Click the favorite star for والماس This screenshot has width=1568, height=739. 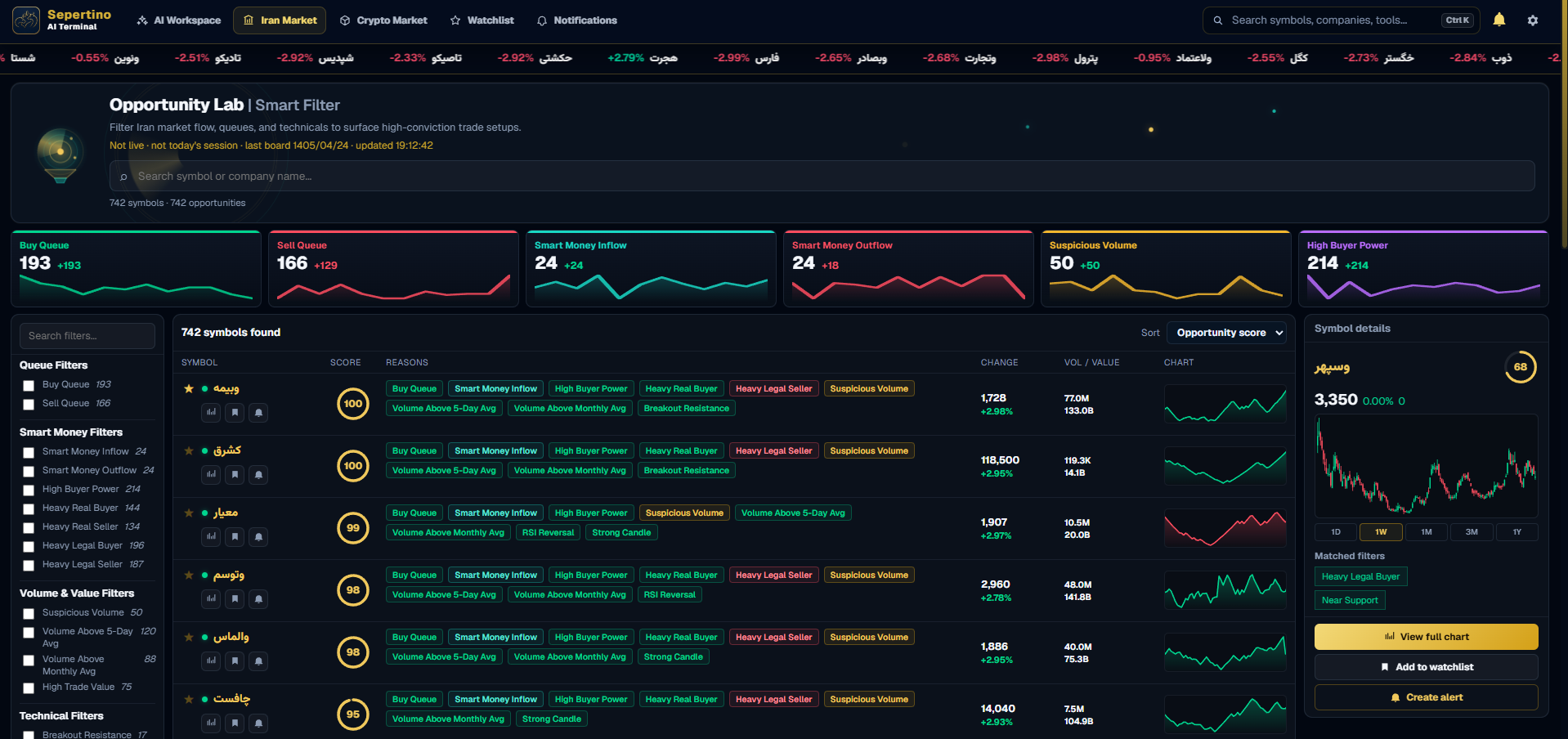[189, 637]
